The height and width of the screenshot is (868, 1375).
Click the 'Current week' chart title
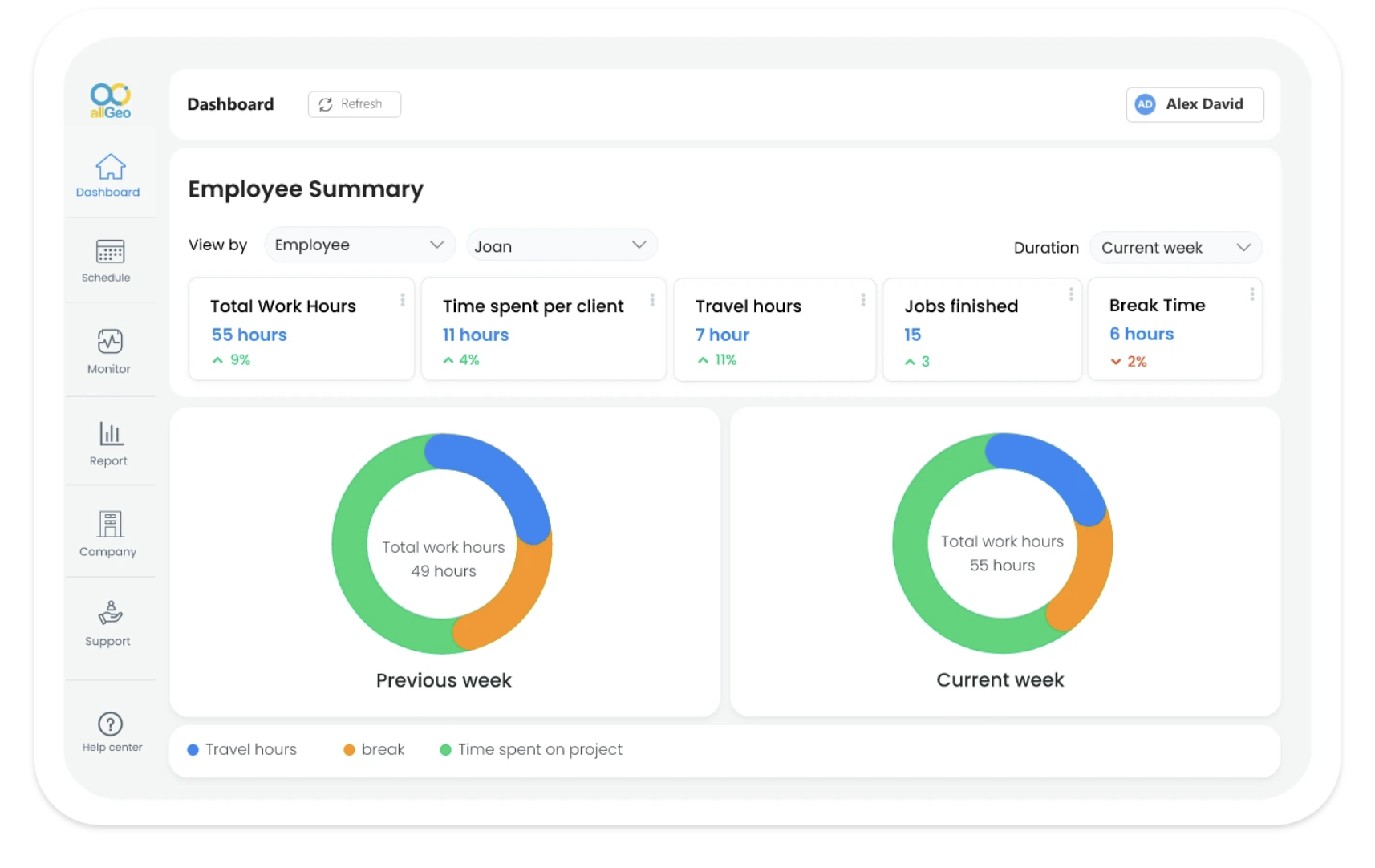[1000, 679]
